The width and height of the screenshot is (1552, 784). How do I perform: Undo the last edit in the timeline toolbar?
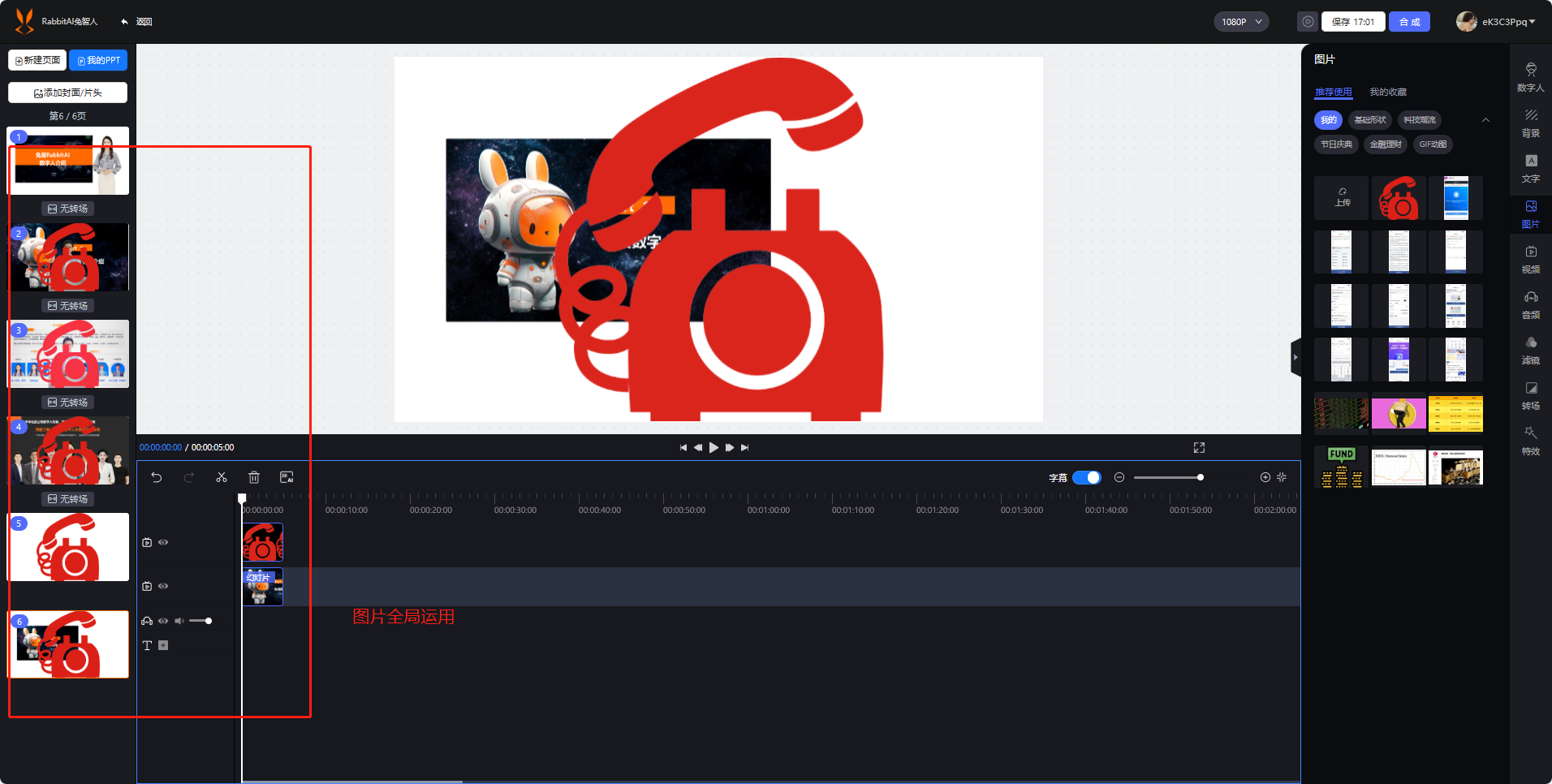pyautogui.click(x=157, y=477)
